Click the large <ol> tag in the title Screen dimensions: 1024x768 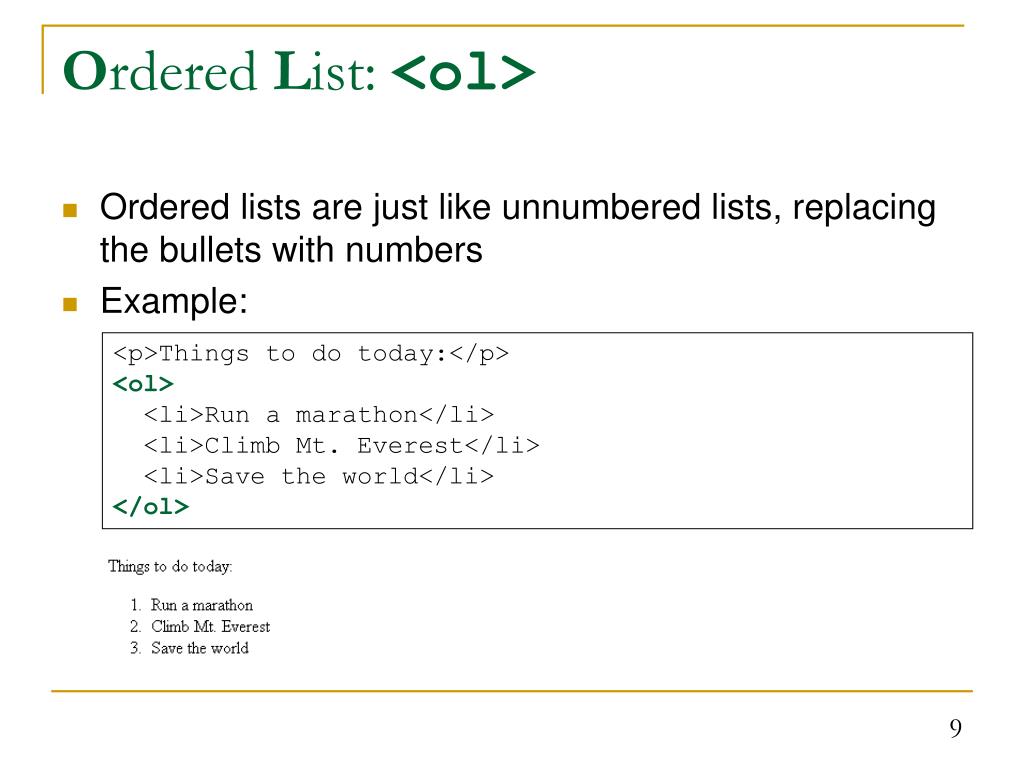pyautogui.click(x=464, y=72)
